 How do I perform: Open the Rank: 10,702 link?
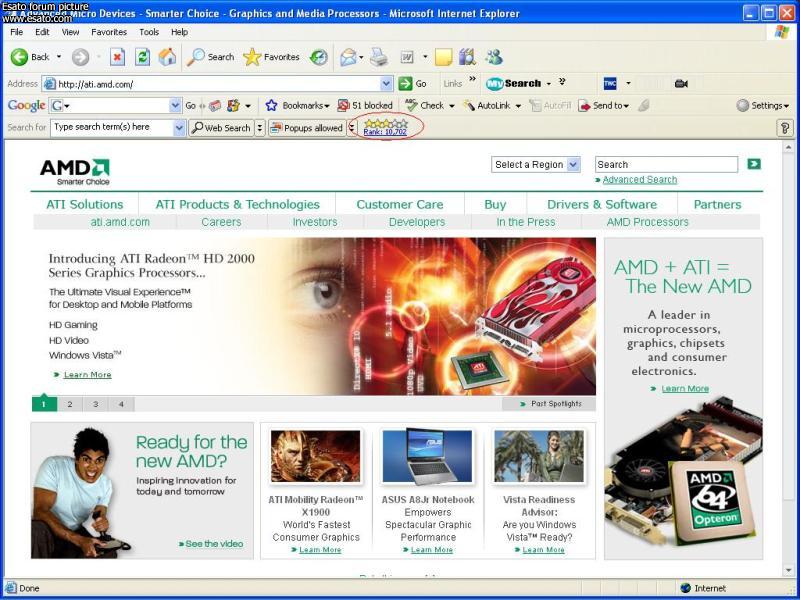point(385,132)
